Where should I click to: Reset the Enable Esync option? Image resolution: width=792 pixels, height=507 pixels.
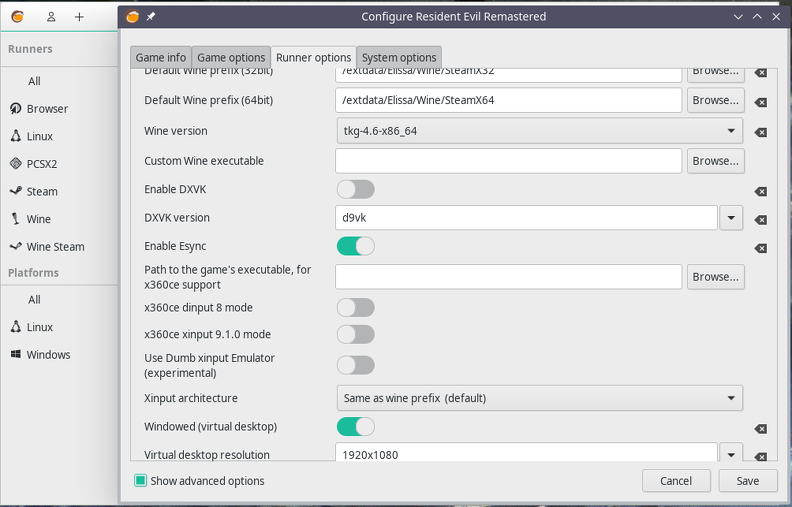click(761, 248)
